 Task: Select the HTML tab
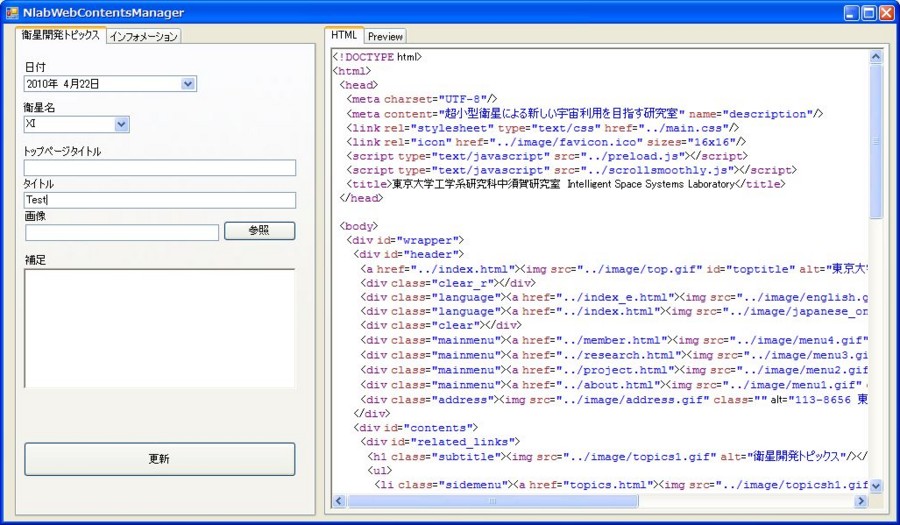click(344, 35)
